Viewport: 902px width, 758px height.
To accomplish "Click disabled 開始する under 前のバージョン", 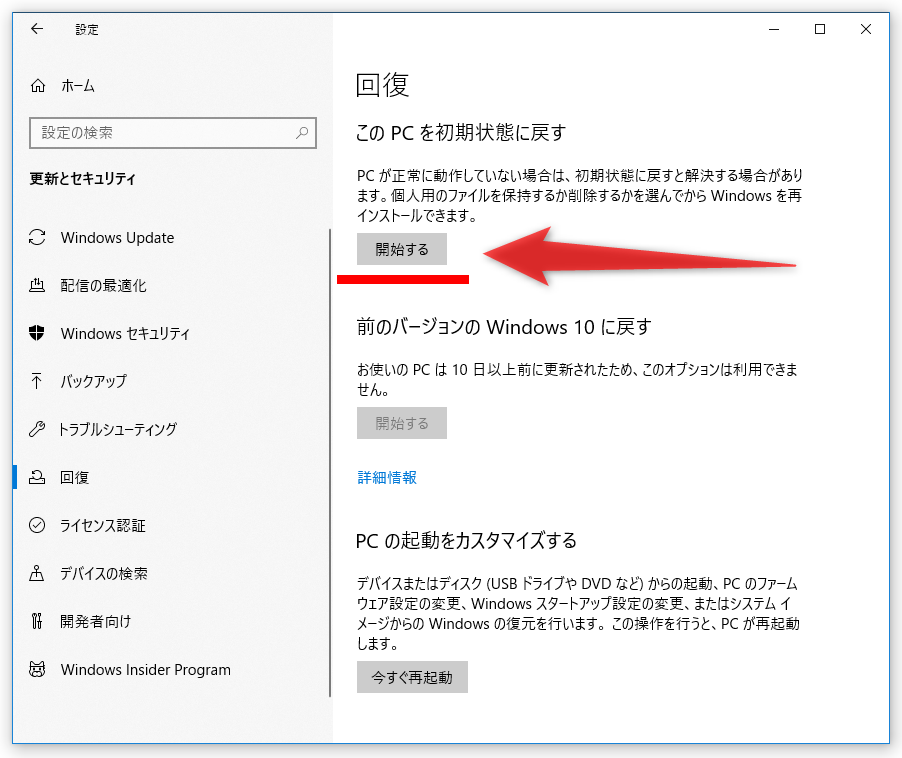I will pyautogui.click(x=402, y=423).
